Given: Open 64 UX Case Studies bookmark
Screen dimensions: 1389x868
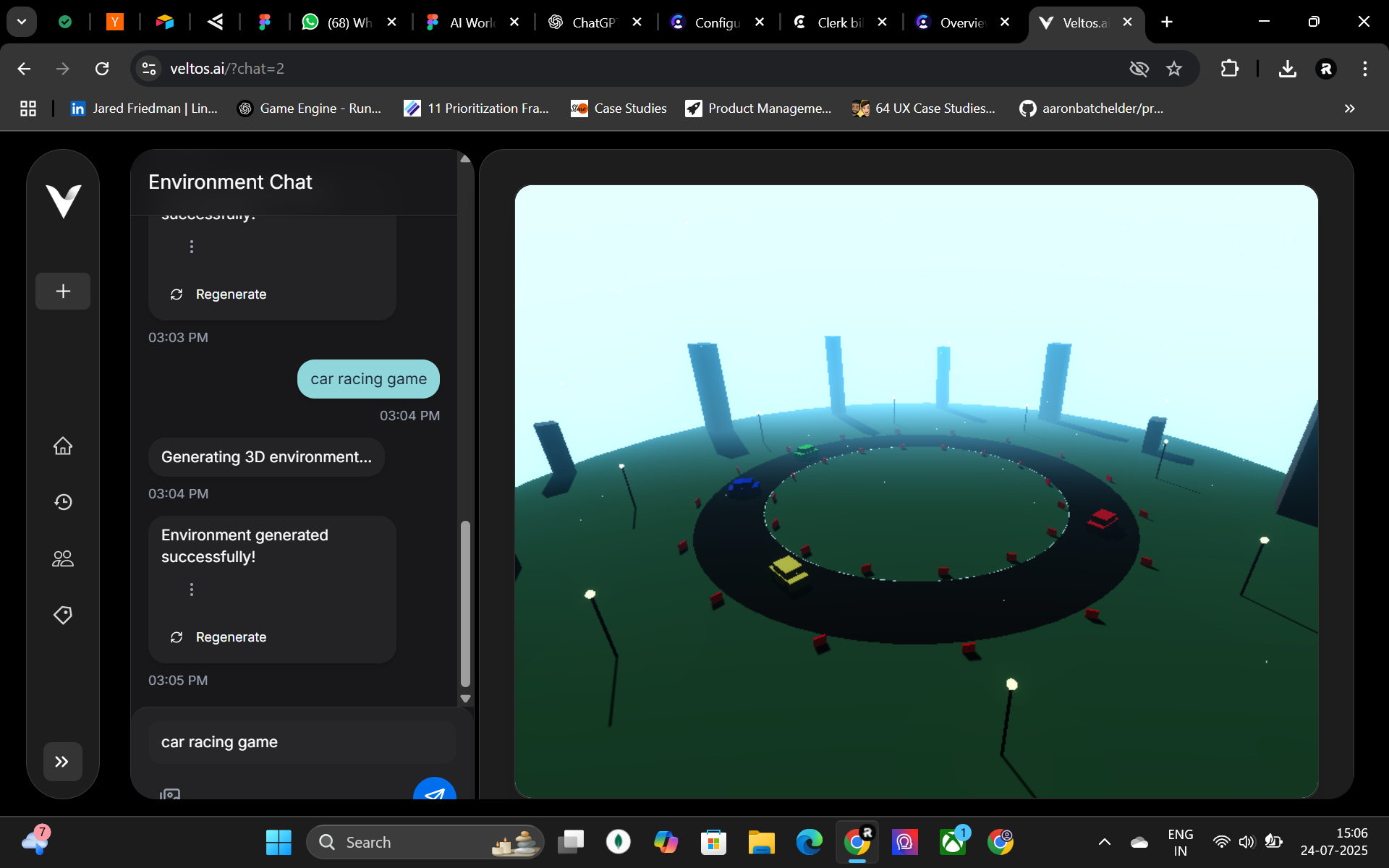Looking at the screenshot, I should click(924, 109).
